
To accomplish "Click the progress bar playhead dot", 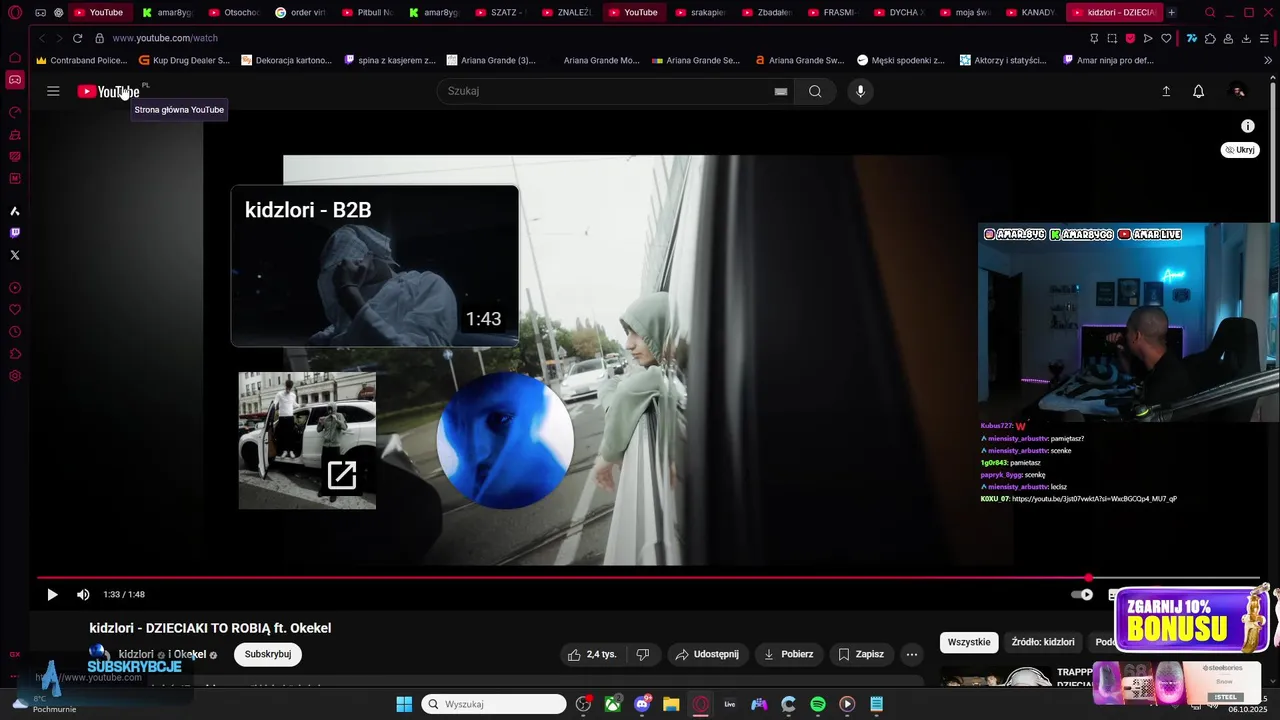I will (x=1088, y=578).
